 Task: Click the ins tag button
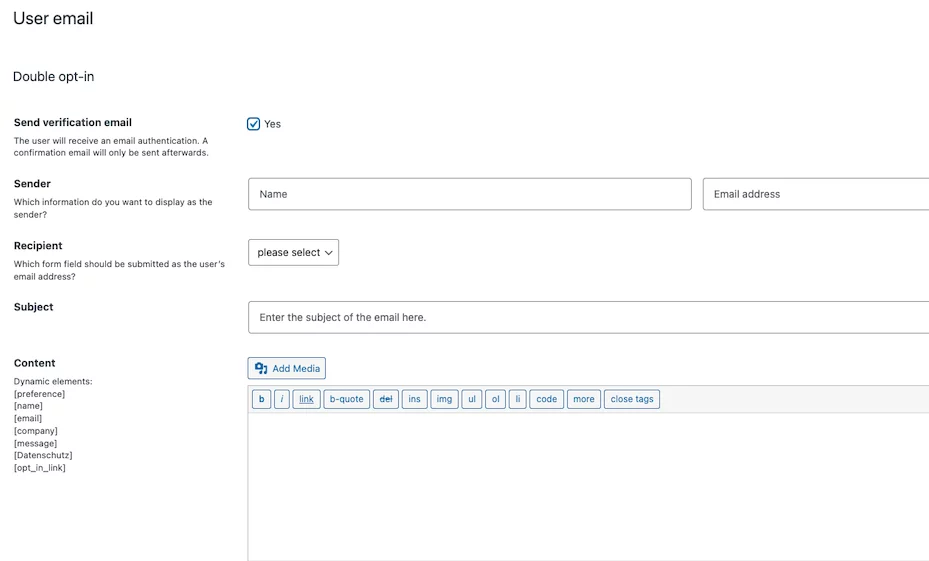[x=414, y=399]
